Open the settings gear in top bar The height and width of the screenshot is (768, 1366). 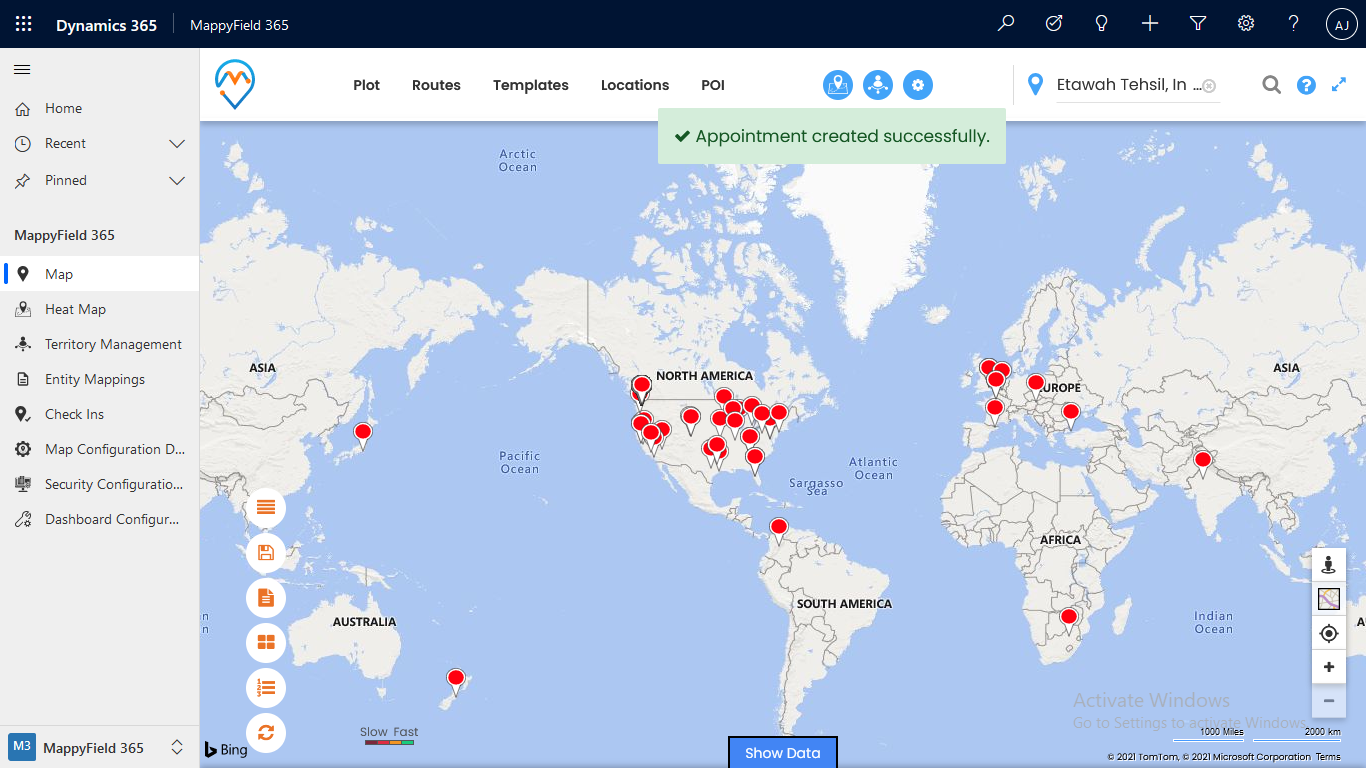[1246, 24]
